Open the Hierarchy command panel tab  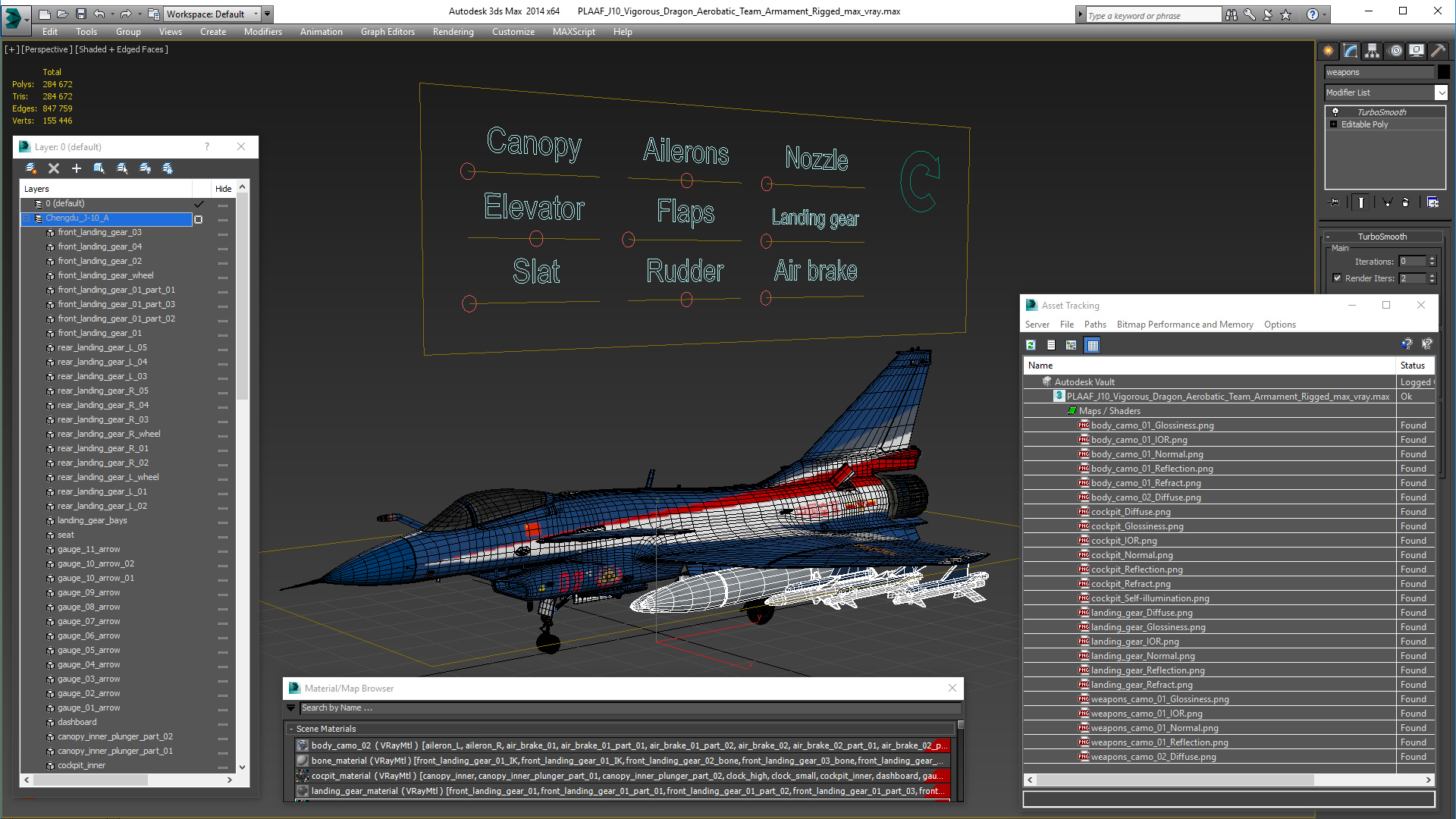1372,51
